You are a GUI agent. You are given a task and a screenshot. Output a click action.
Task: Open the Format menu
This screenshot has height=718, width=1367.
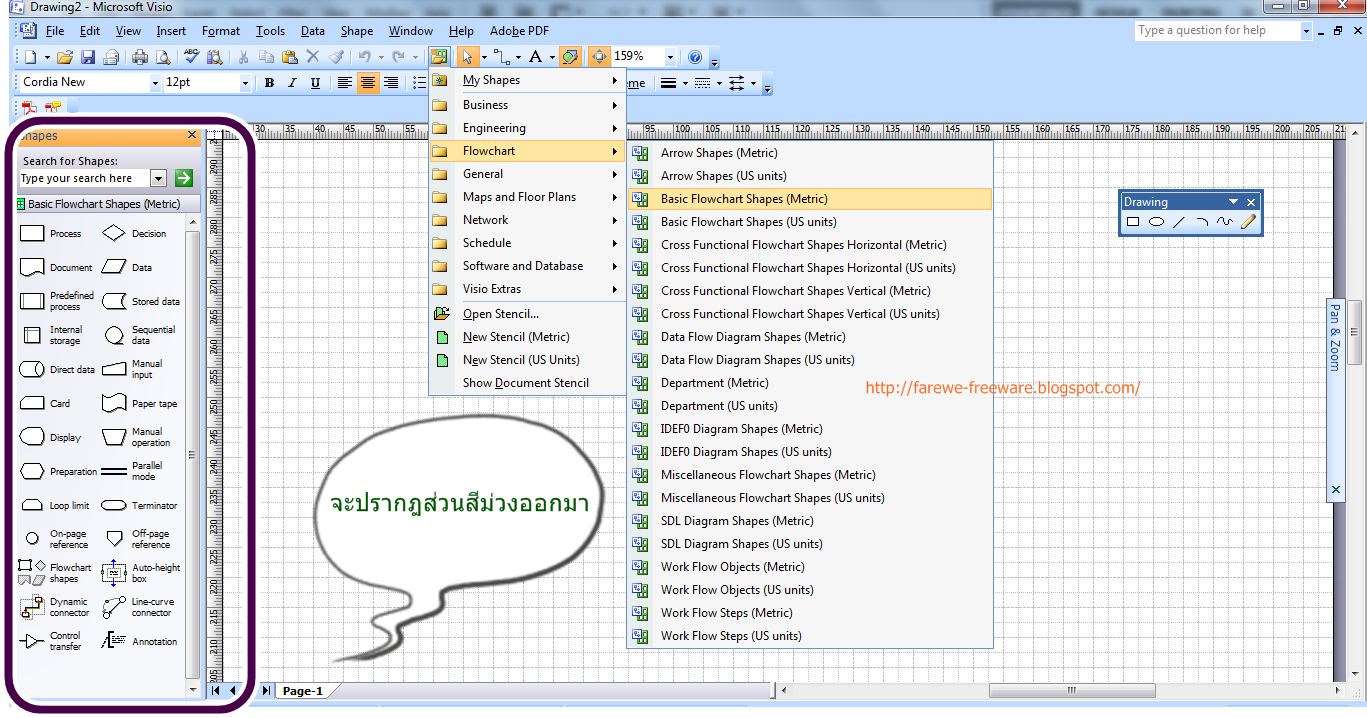click(221, 31)
